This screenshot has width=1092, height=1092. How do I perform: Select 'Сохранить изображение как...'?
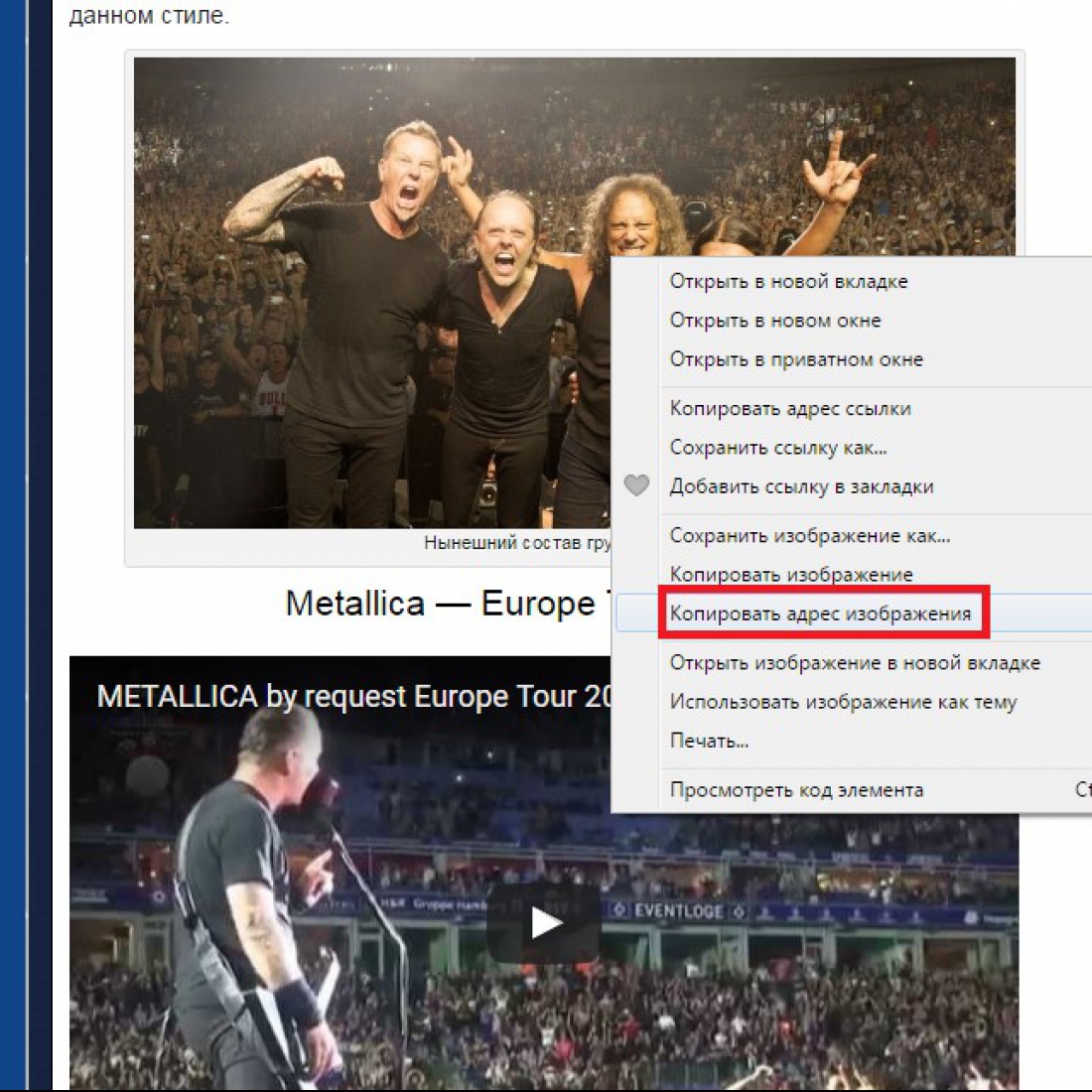[809, 535]
